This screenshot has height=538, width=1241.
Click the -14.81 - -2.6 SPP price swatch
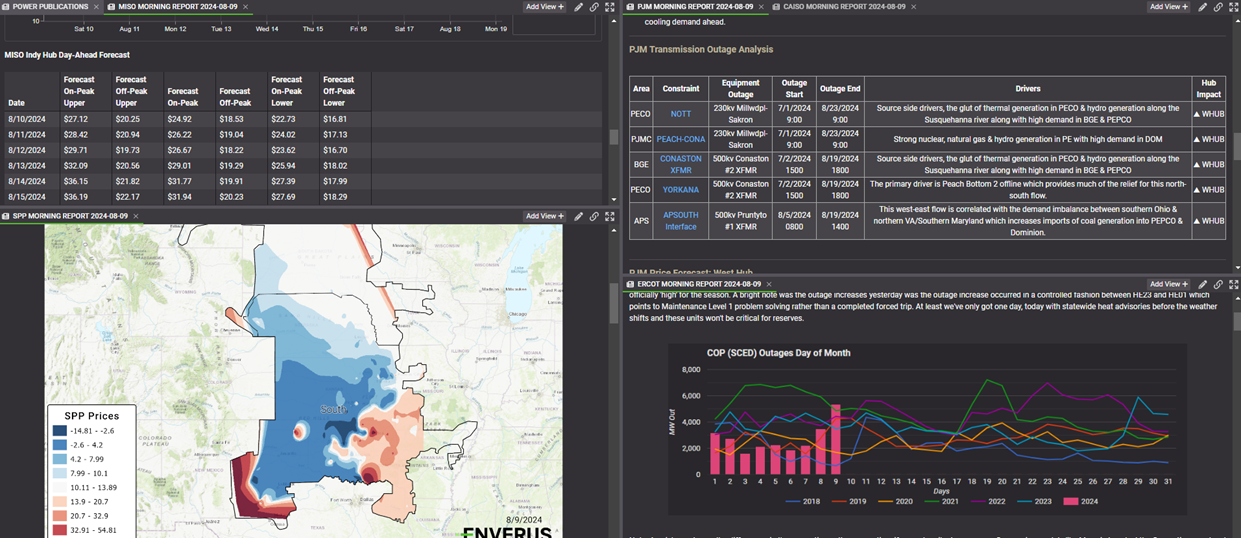tap(62, 431)
